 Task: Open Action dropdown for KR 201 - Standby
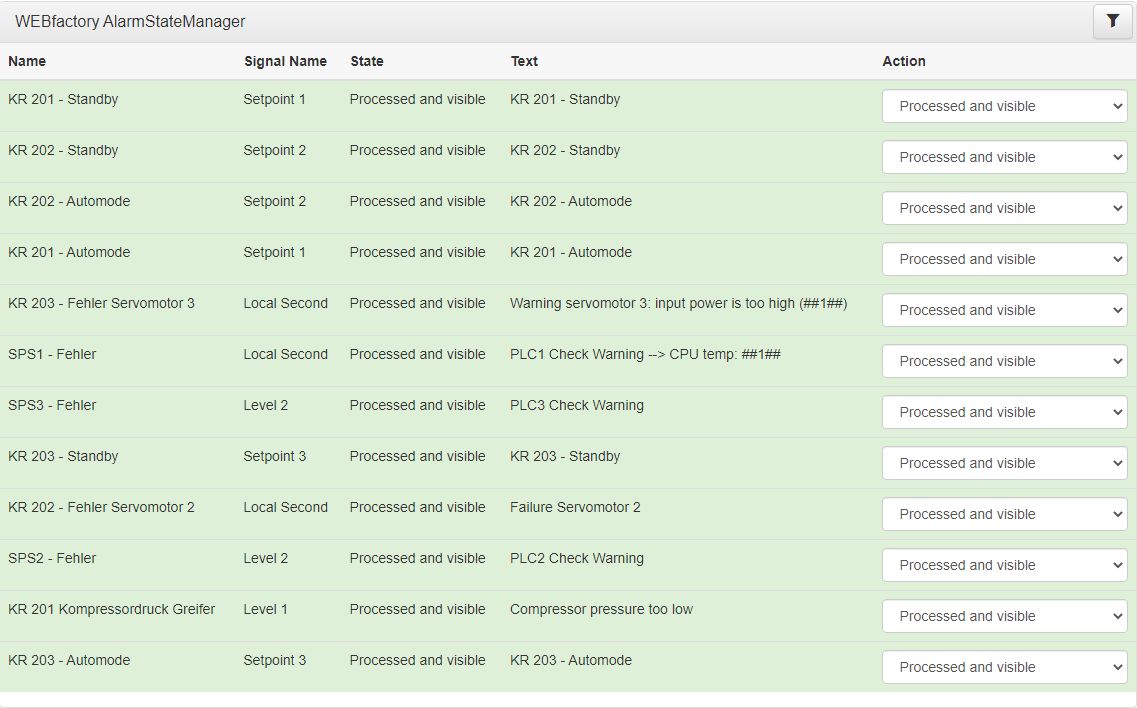tap(1004, 107)
